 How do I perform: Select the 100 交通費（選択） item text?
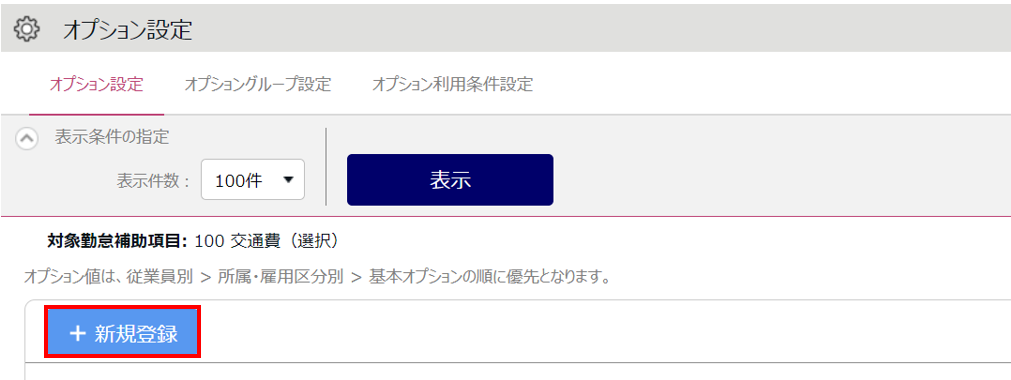266,241
